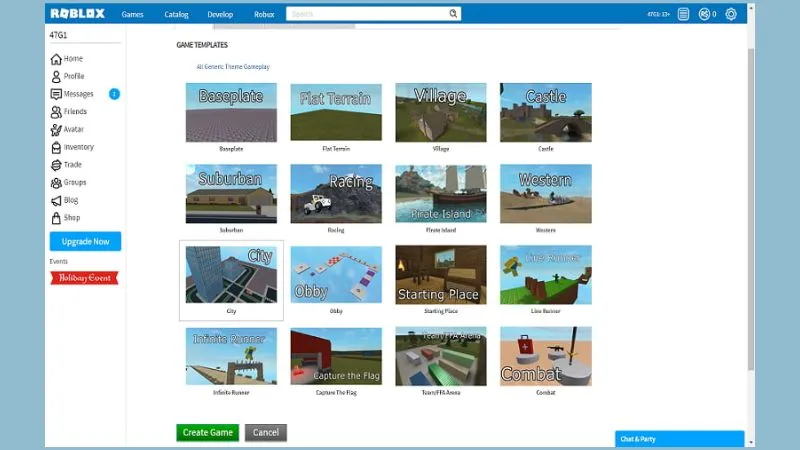Click the page vertical scrollbar
The width and height of the screenshot is (800, 450).
pyautogui.click(x=751, y=209)
